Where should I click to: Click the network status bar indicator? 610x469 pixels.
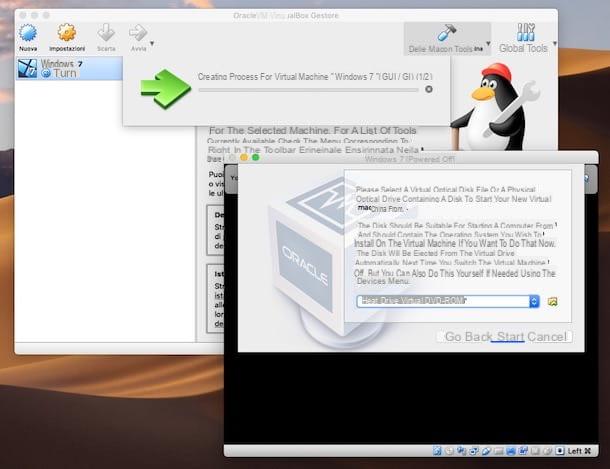pos(473,451)
